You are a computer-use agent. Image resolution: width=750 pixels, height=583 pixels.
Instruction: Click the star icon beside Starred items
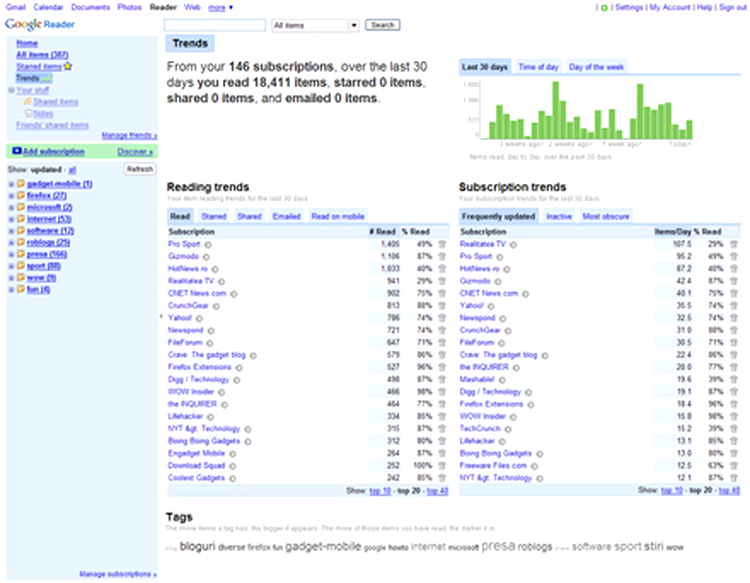68,66
